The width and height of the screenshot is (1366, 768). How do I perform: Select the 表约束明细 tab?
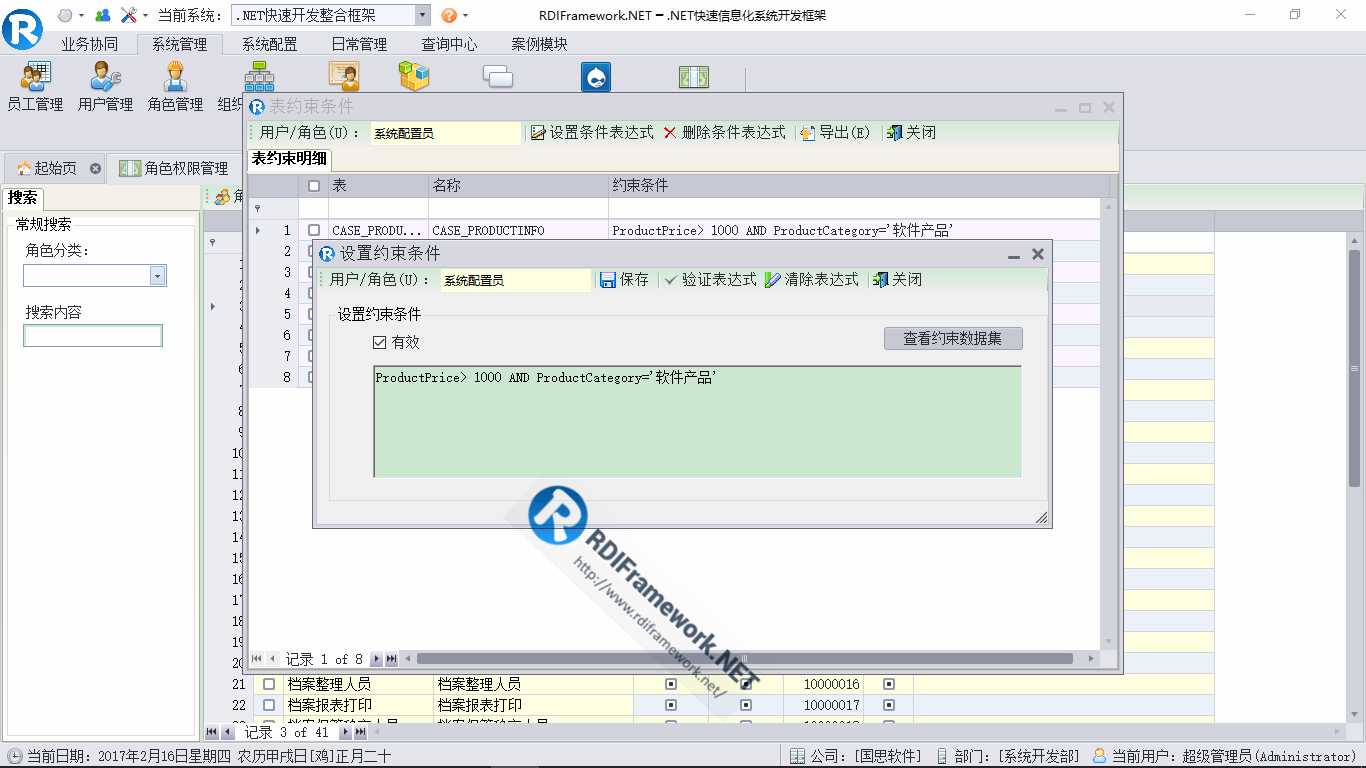point(288,159)
